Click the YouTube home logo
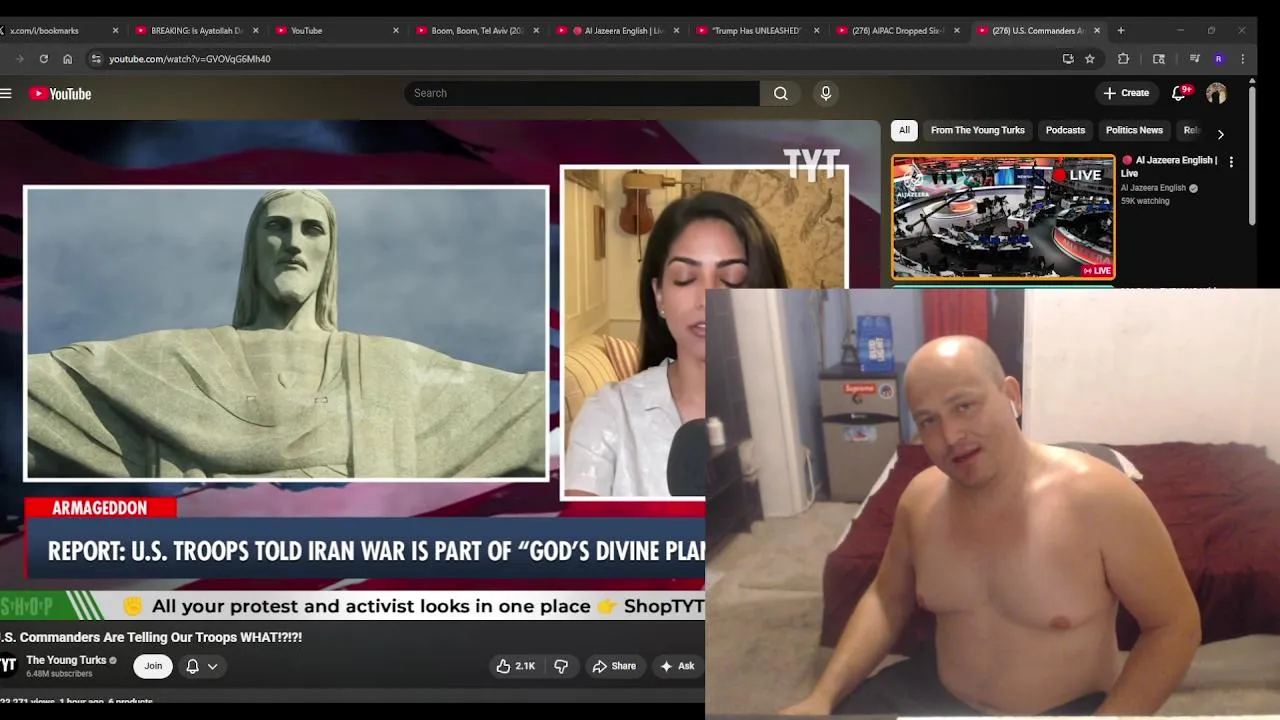1280x720 pixels. (60, 93)
